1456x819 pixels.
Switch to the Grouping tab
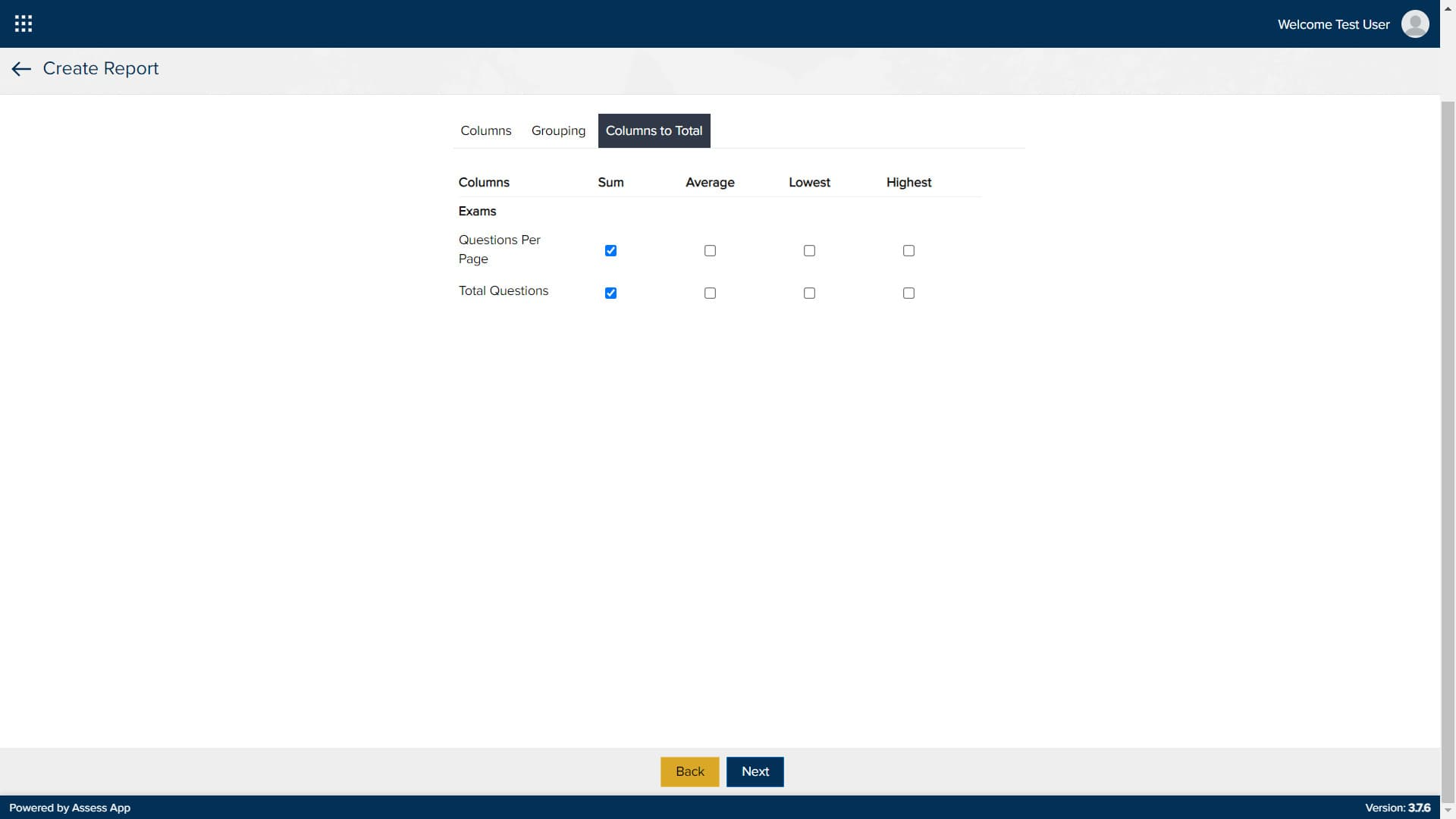coord(558,130)
